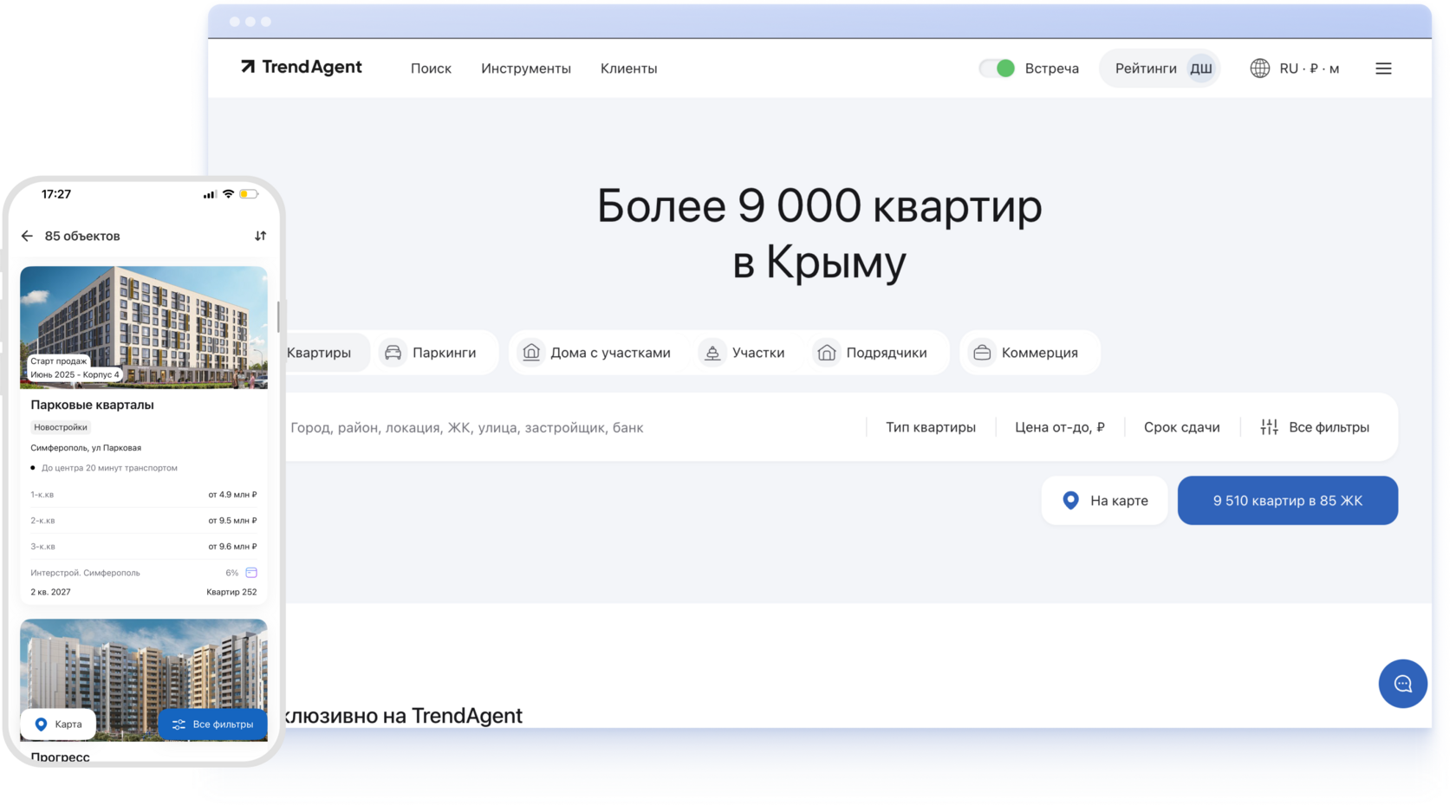Click the city, district, ЖК search field
This screenshot has height=812, width=1456.
pyautogui.click(x=573, y=427)
